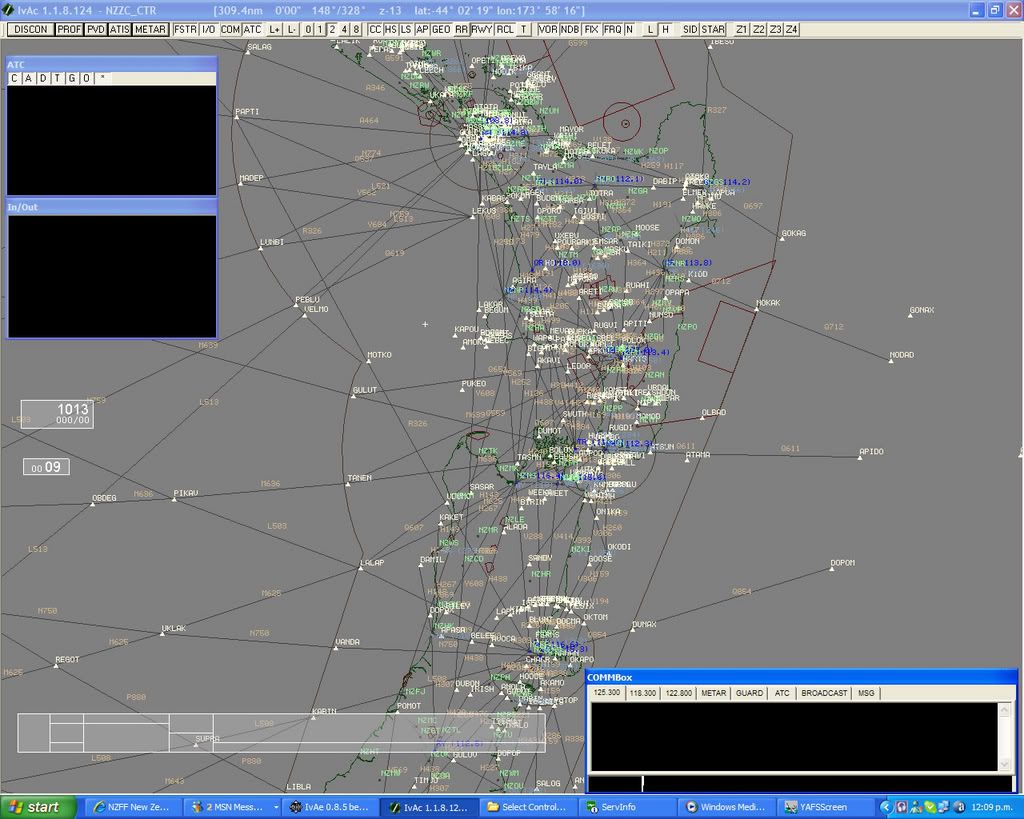Toggle the FSTR flight strip button
This screenshot has height=819, width=1024.
pyautogui.click(x=185, y=30)
